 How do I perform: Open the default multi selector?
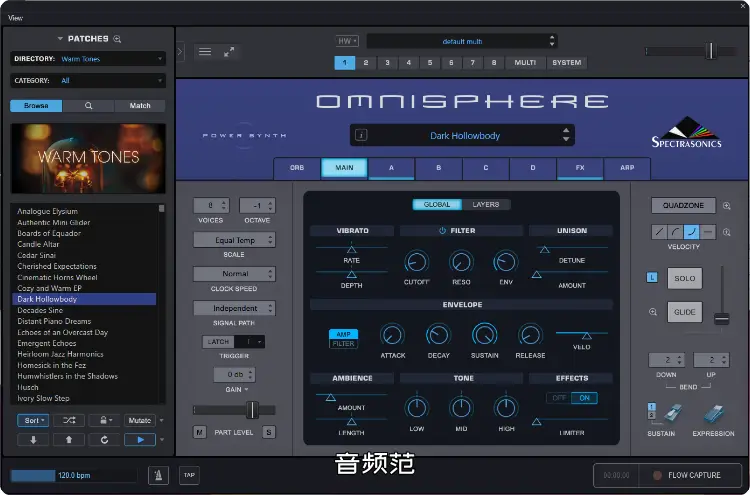pyautogui.click(x=462, y=41)
